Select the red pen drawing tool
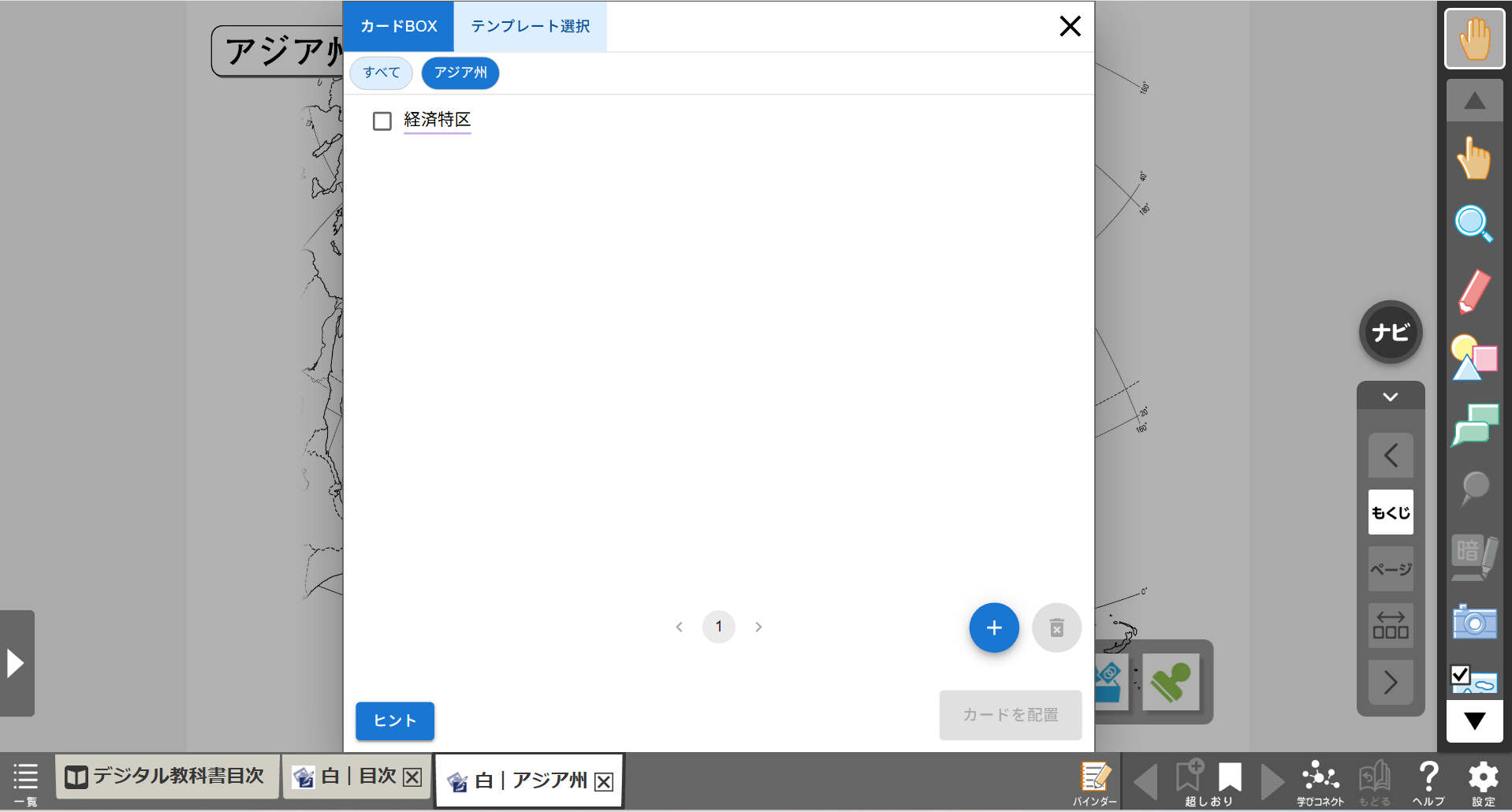This screenshot has height=812, width=1512. 1473,291
